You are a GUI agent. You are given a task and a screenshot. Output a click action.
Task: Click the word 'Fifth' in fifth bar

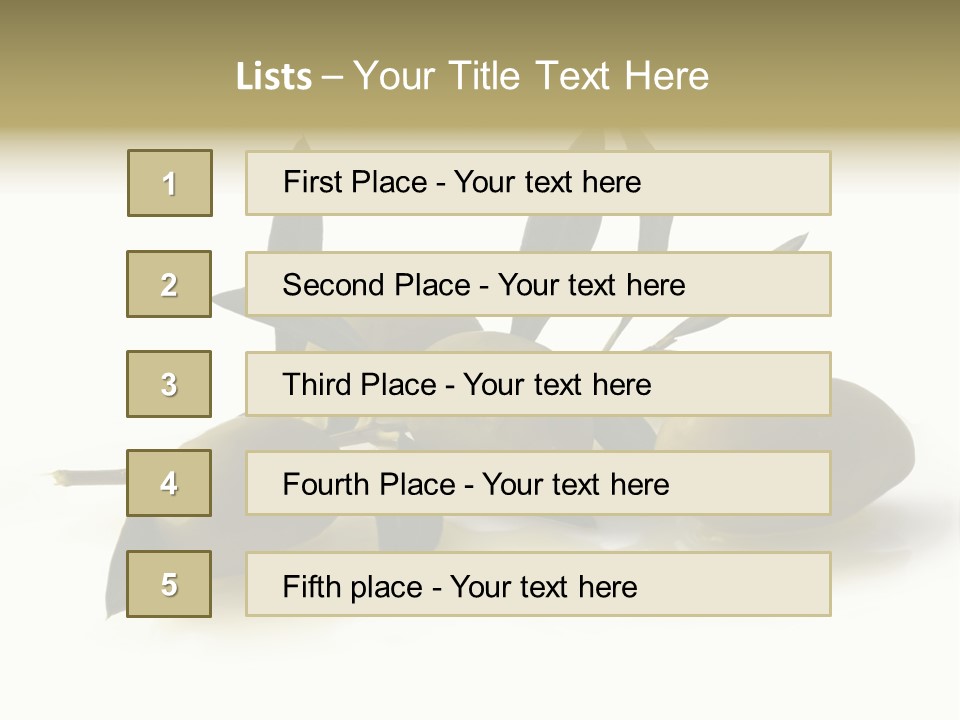point(313,586)
